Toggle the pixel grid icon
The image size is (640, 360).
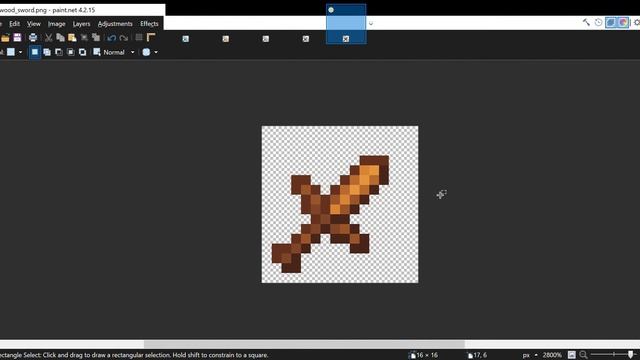tap(139, 38)
